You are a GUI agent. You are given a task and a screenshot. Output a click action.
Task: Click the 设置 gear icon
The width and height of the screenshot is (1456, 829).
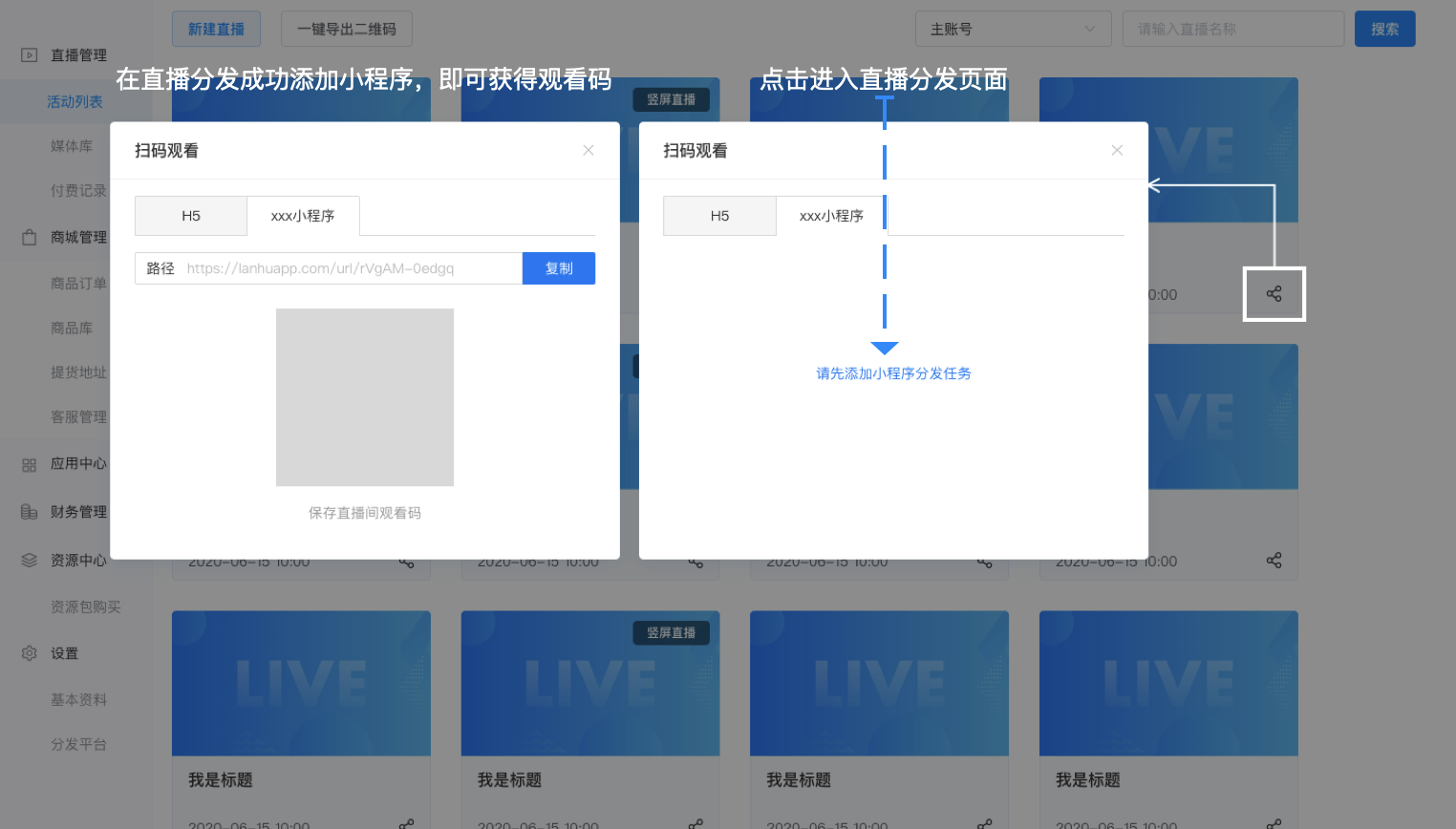30,653
